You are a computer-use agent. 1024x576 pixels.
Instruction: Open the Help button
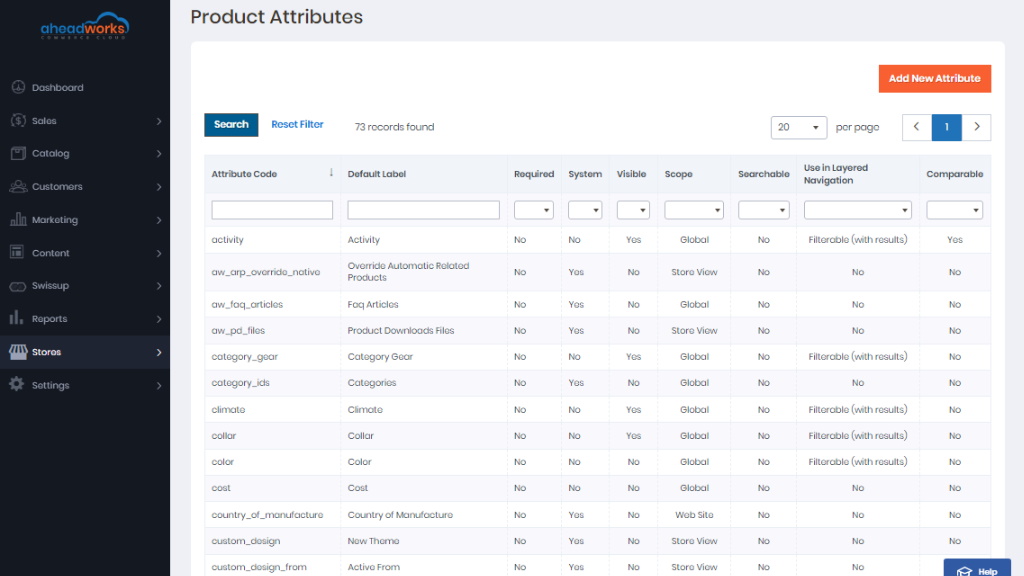(977, 569)
